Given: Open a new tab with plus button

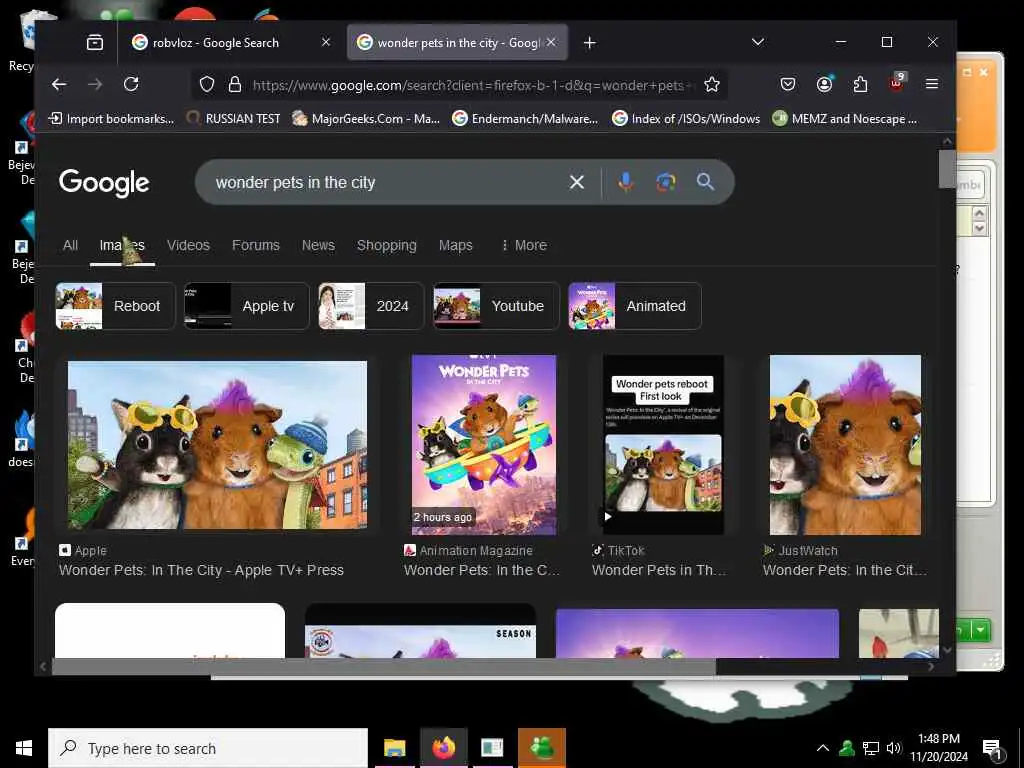Looking at the screenshot, I should tap(590, 42).
